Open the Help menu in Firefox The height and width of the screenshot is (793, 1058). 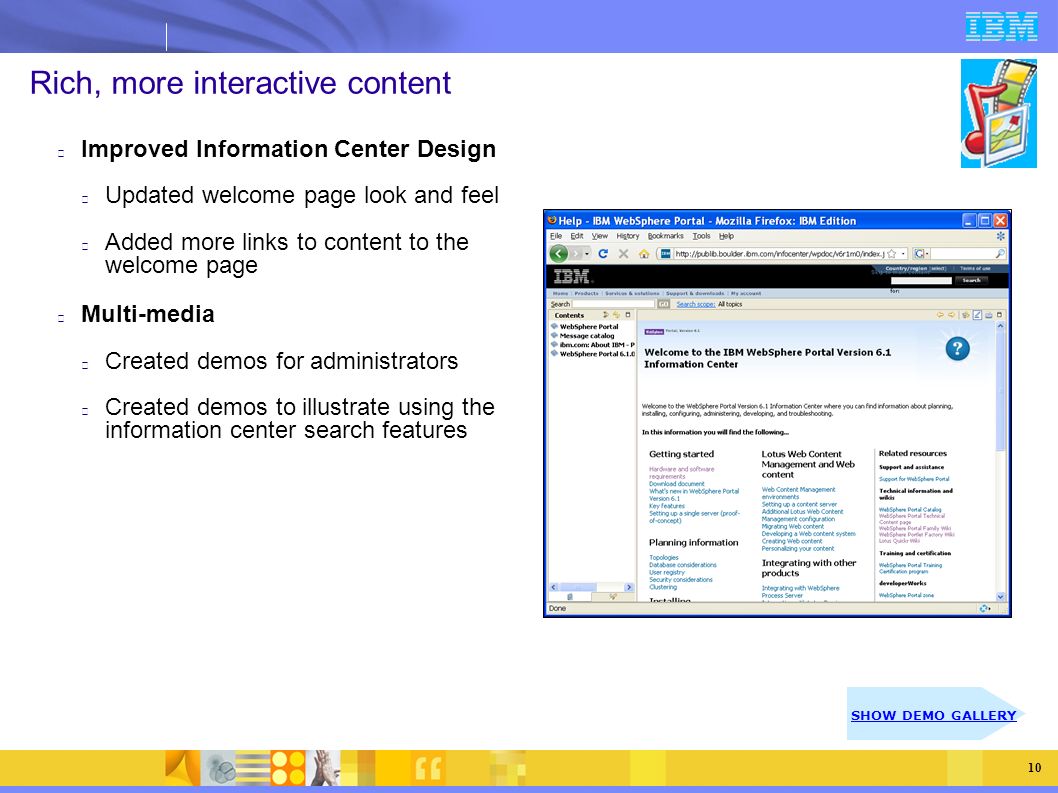(726, 236)
